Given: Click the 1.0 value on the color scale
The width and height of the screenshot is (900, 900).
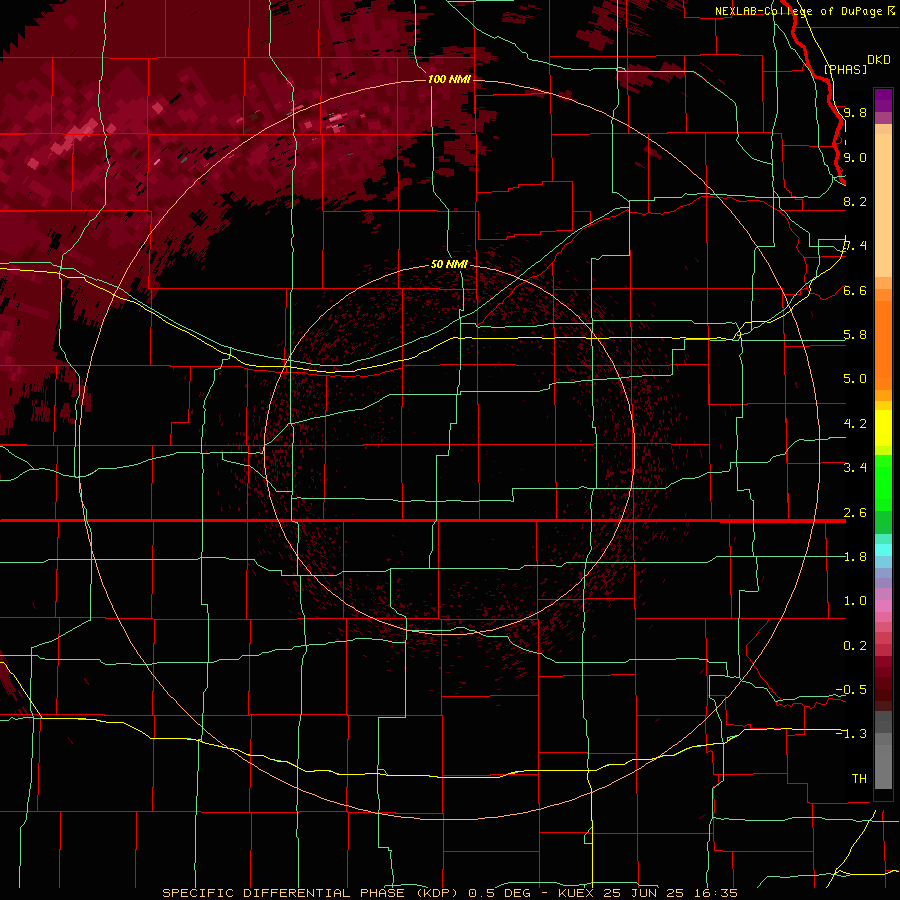Looking at the screenshot, I should (855, 601).
